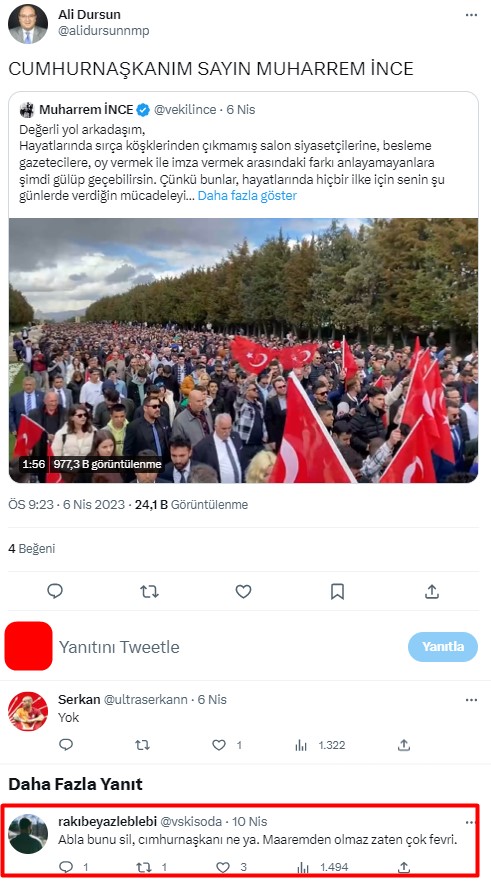
Task: Like Serkan's reply "Yok"
Action: [x=219, y=745]
